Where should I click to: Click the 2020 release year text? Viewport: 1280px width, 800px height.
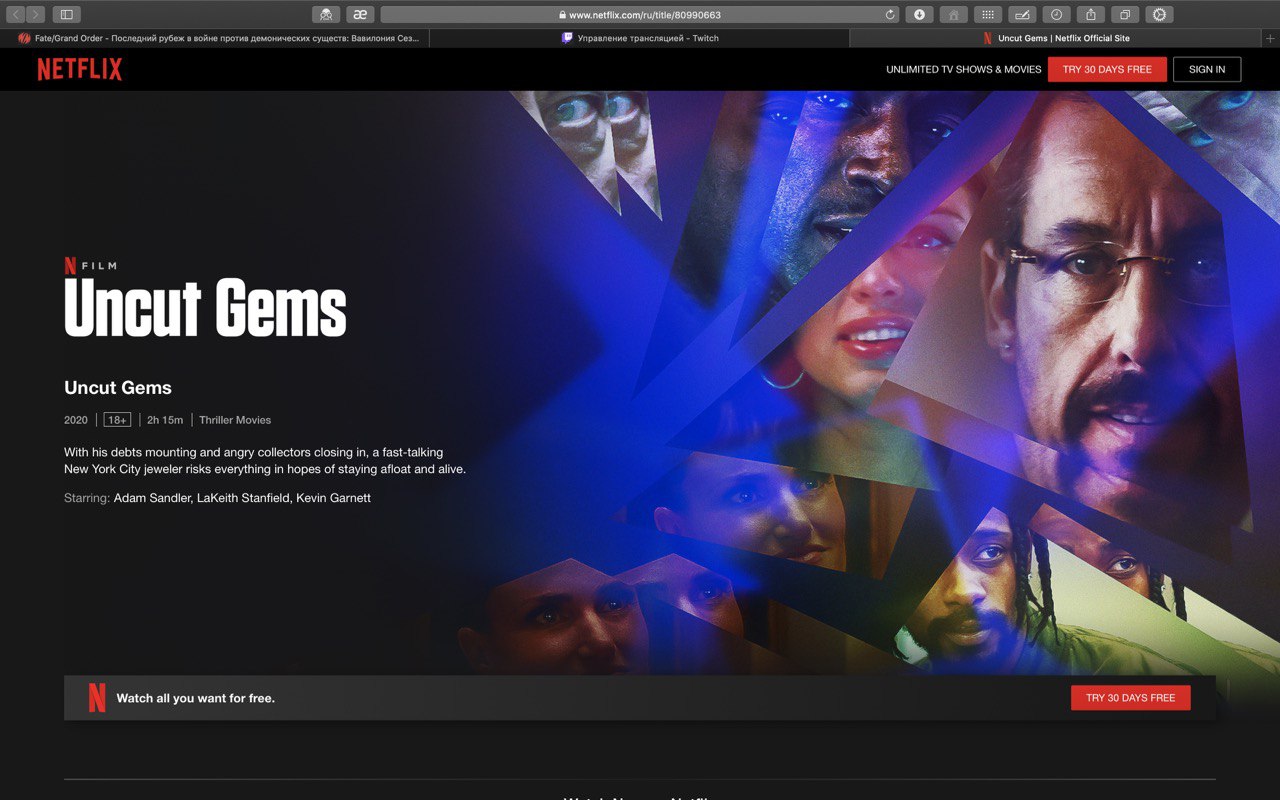[x=76, y=420]
